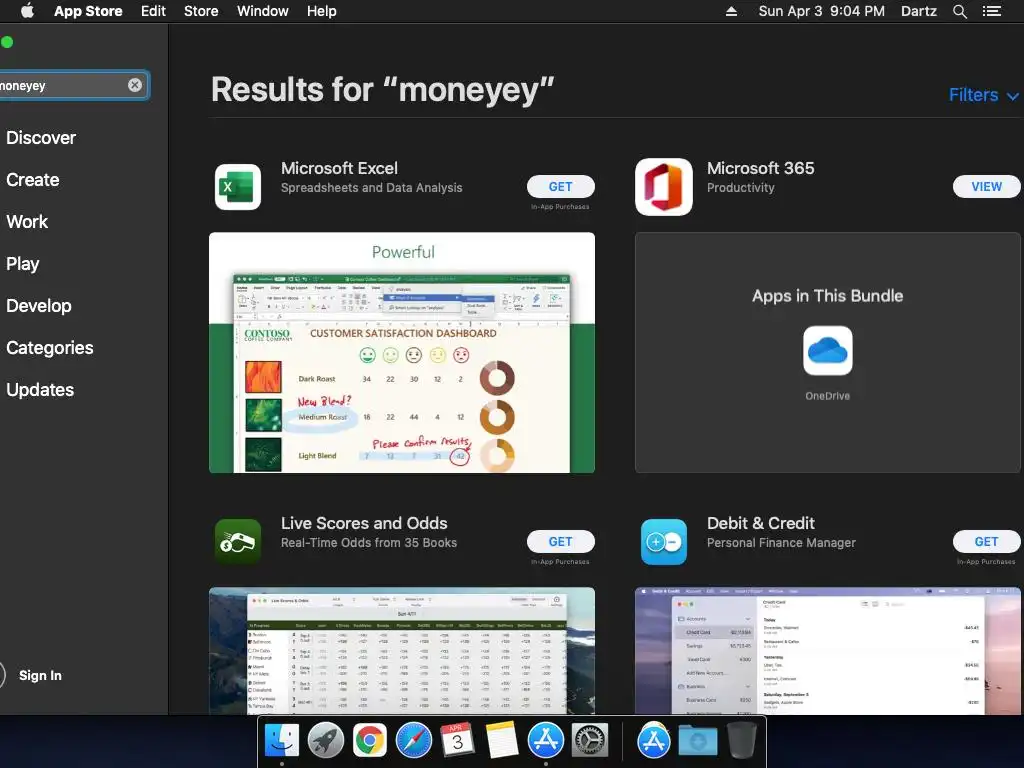
Task: Open Finder from the Dock
Action: click(281, 741)
